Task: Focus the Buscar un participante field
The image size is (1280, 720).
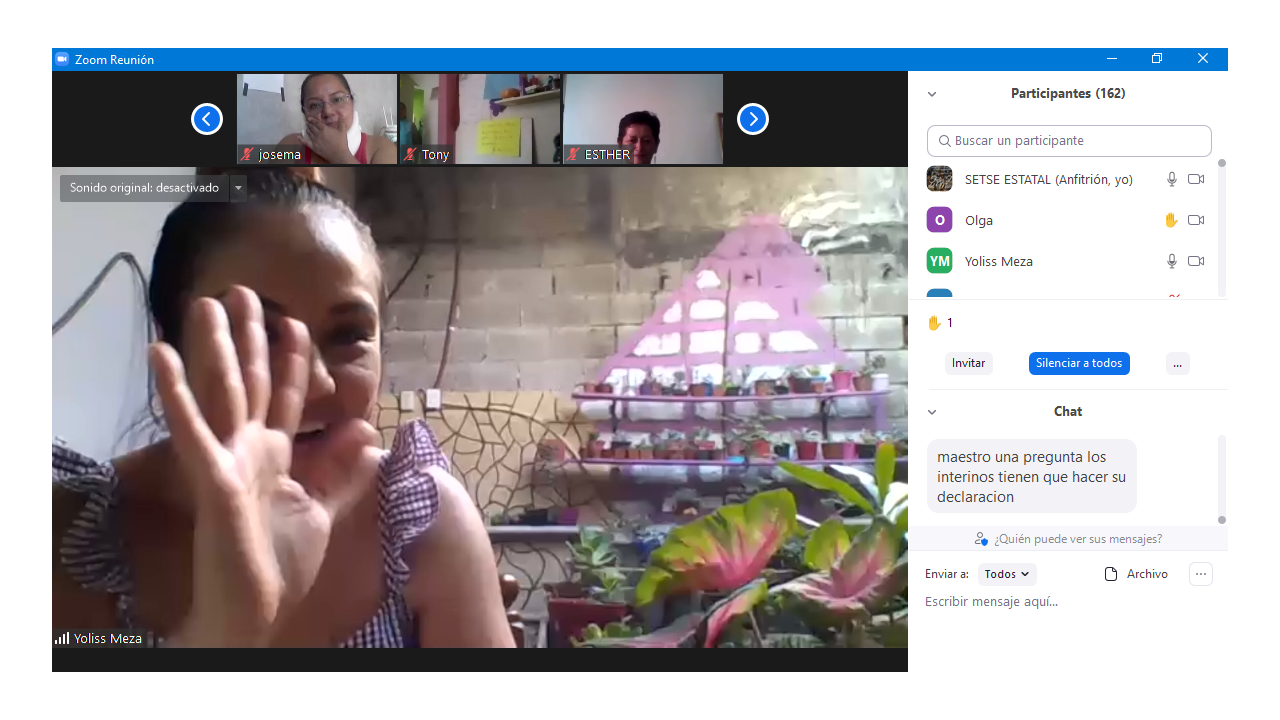Action: coord(1069,141)
